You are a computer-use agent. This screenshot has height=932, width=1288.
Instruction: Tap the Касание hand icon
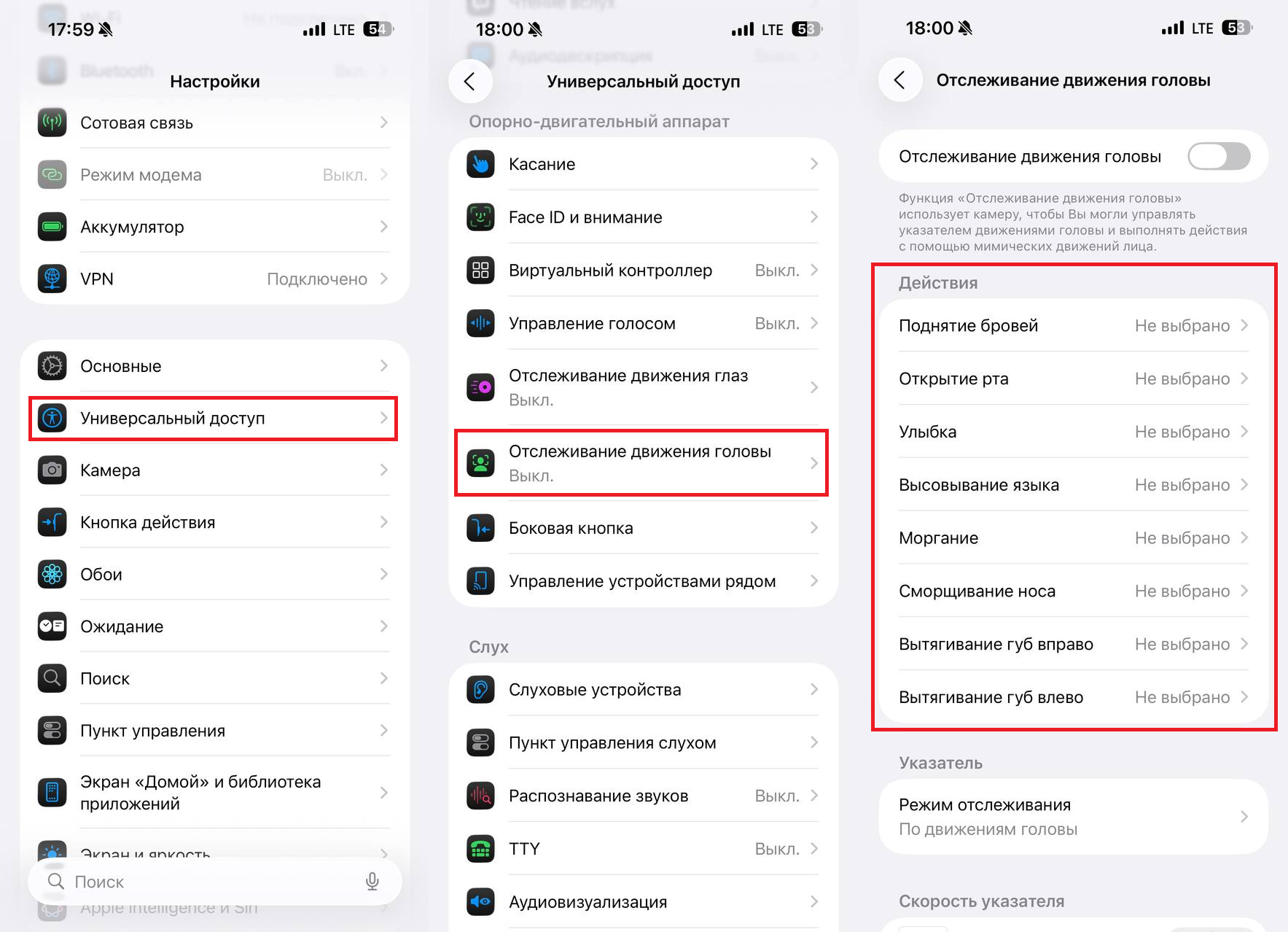click(480, 164)
